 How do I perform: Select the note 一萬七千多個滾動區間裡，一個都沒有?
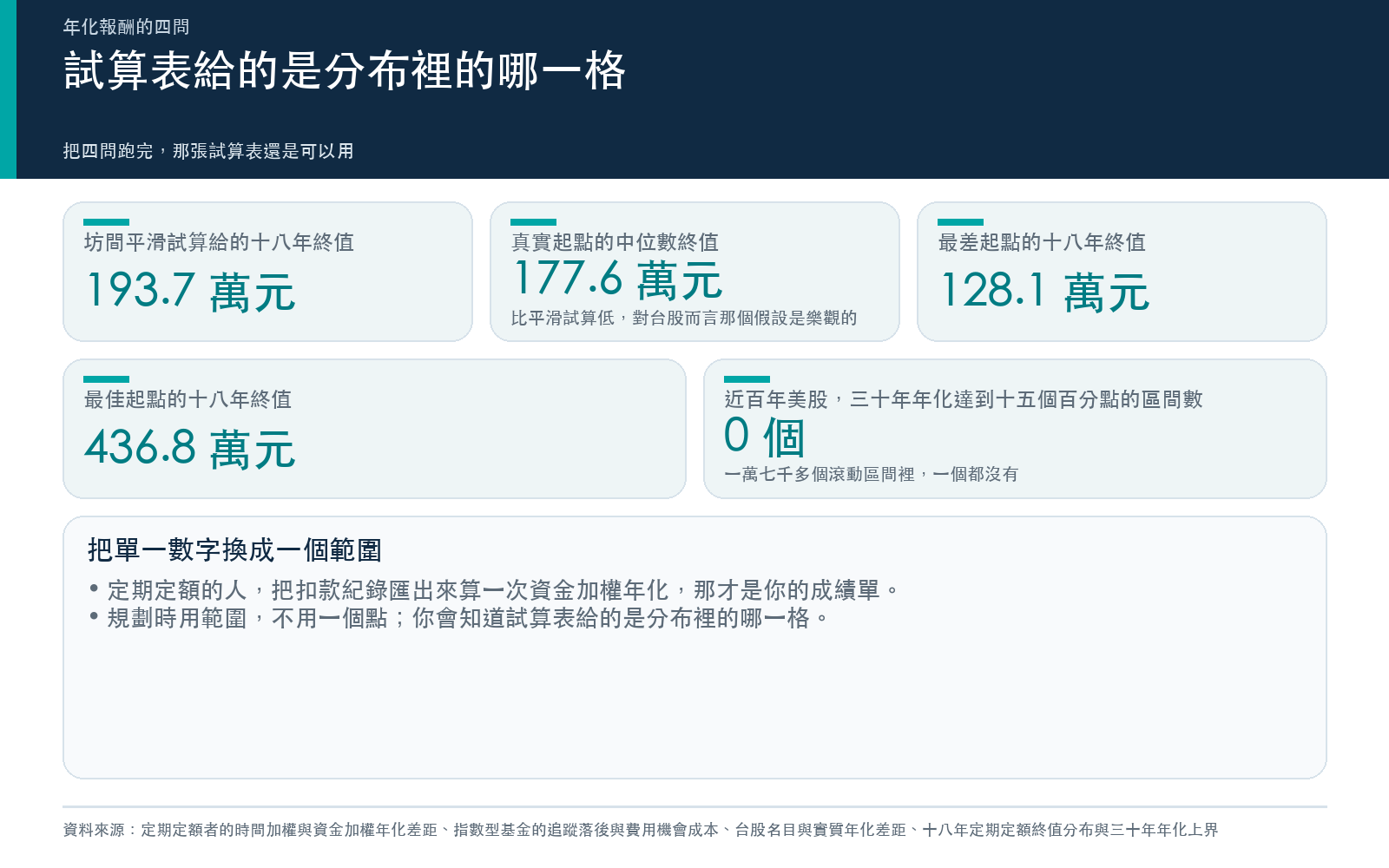[872, 474]
